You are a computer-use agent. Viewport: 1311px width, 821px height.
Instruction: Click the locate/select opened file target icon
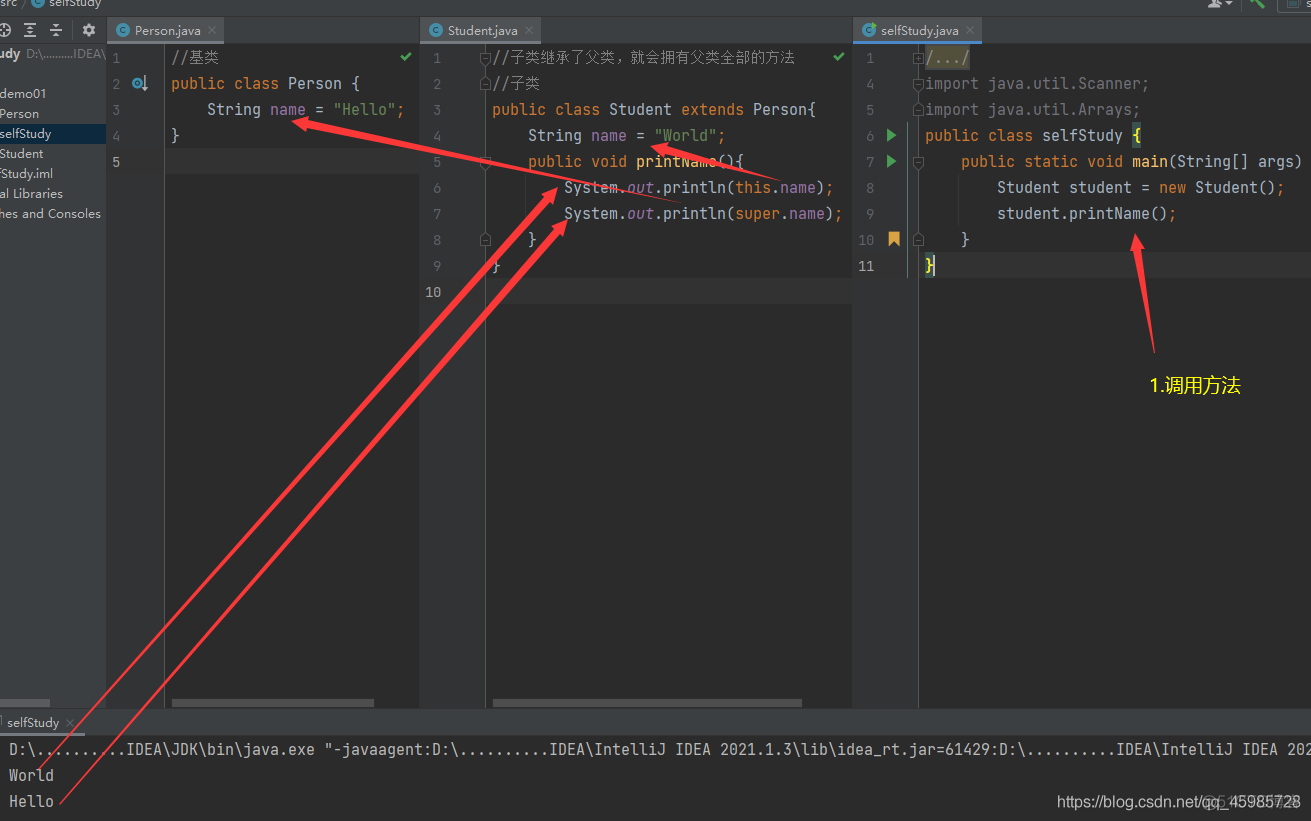point(4,30)
